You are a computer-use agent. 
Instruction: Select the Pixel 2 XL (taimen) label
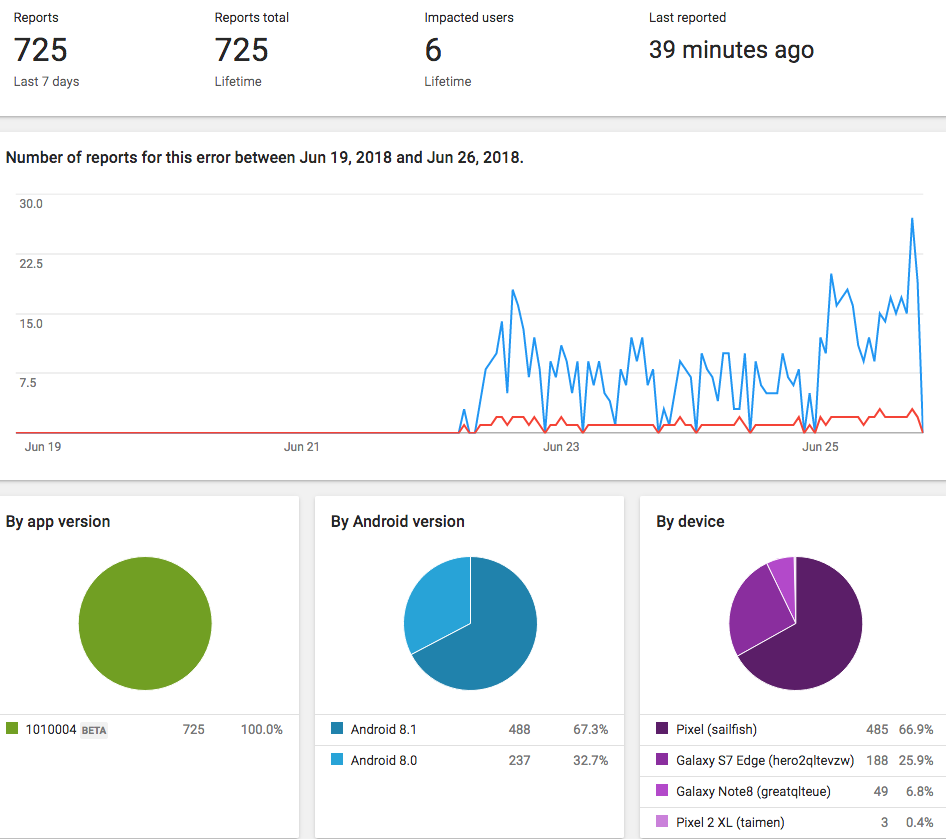(x=730, y=822)
